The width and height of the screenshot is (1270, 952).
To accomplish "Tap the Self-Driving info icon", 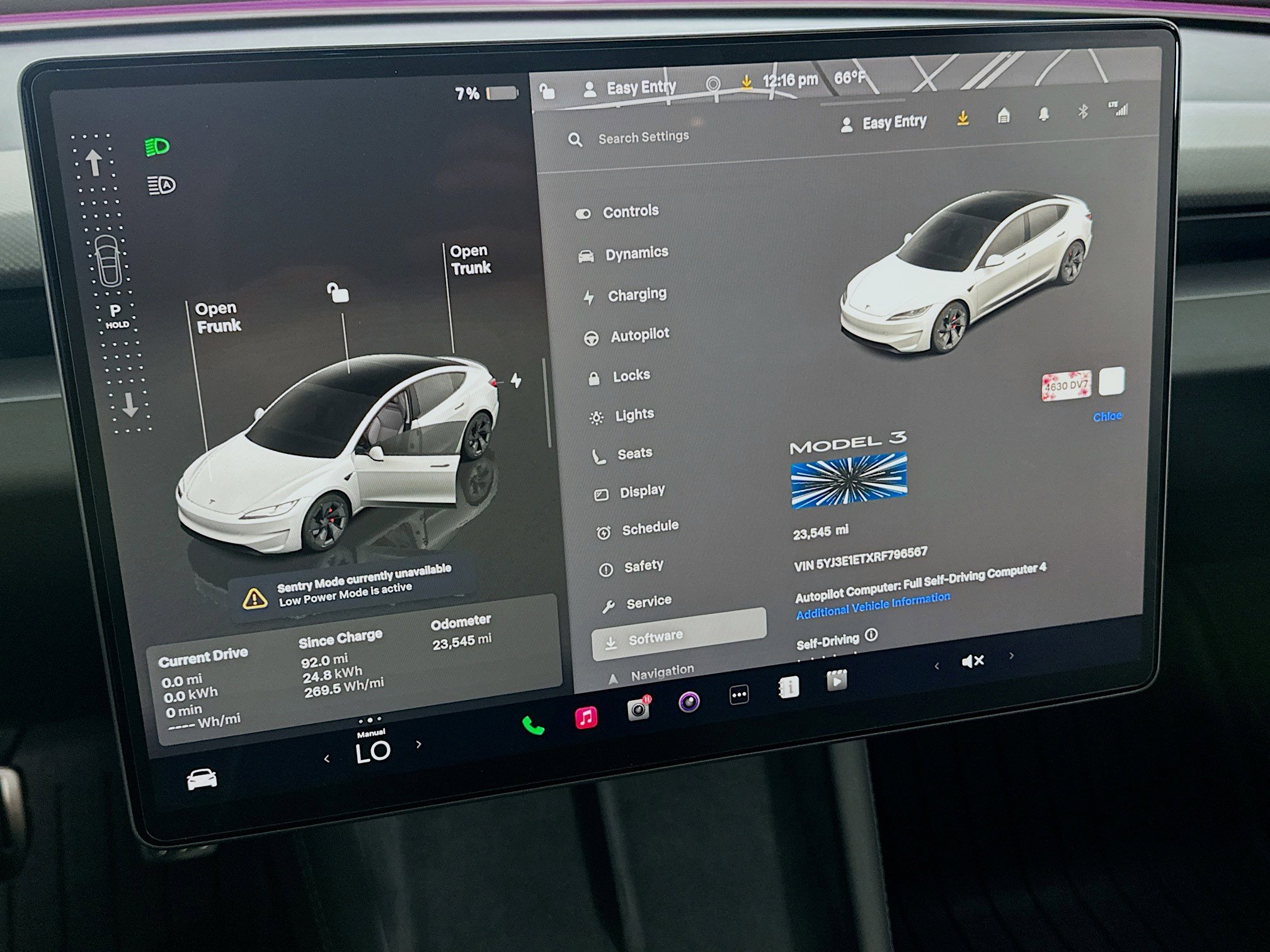I will tap(871, 635).
